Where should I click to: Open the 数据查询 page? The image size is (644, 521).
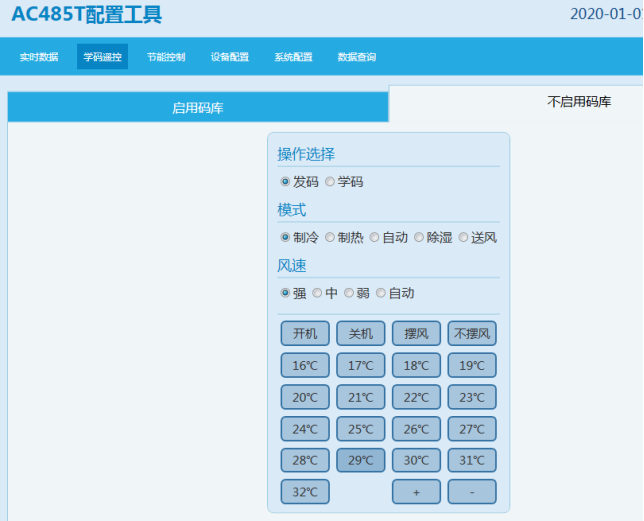click(357, 57)
